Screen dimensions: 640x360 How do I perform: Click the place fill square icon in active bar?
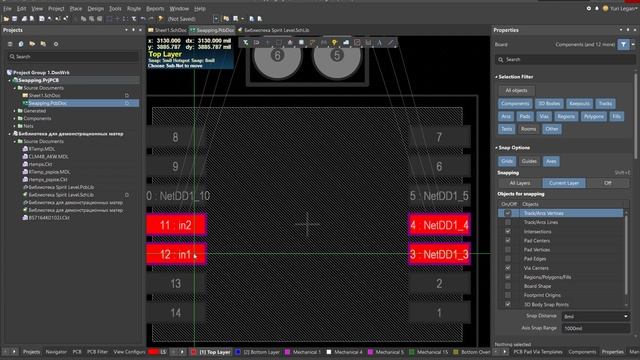tap(301, 42)
